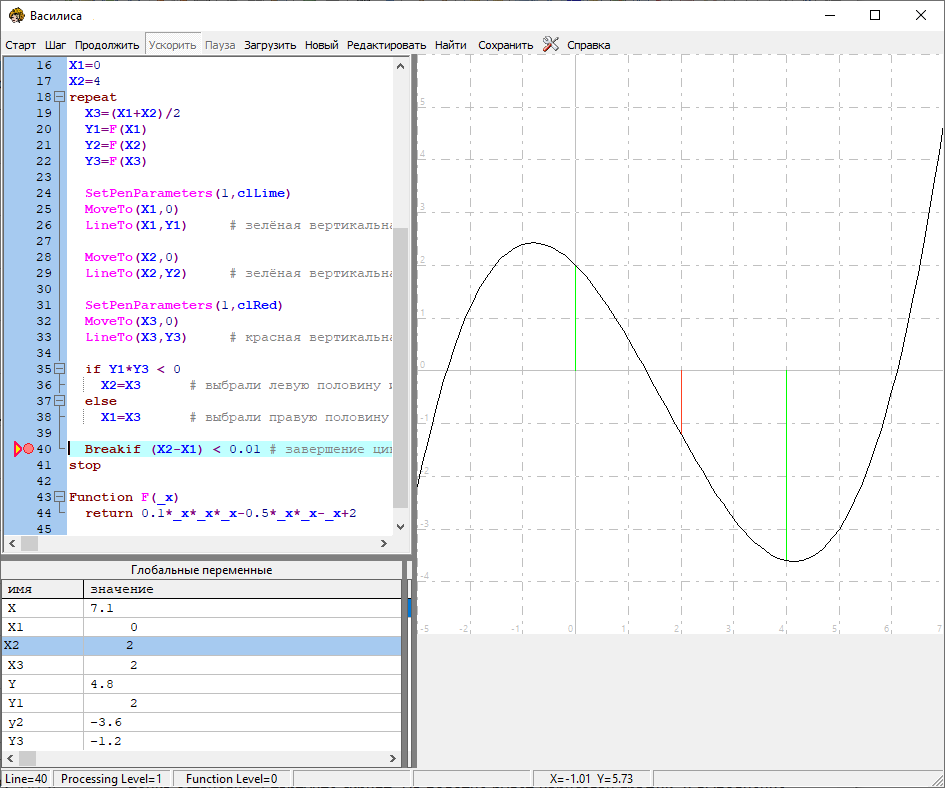The height and width of the screenshot is (788, 945).
Task: Open the Справка help menu
Action: coord(588,45)
